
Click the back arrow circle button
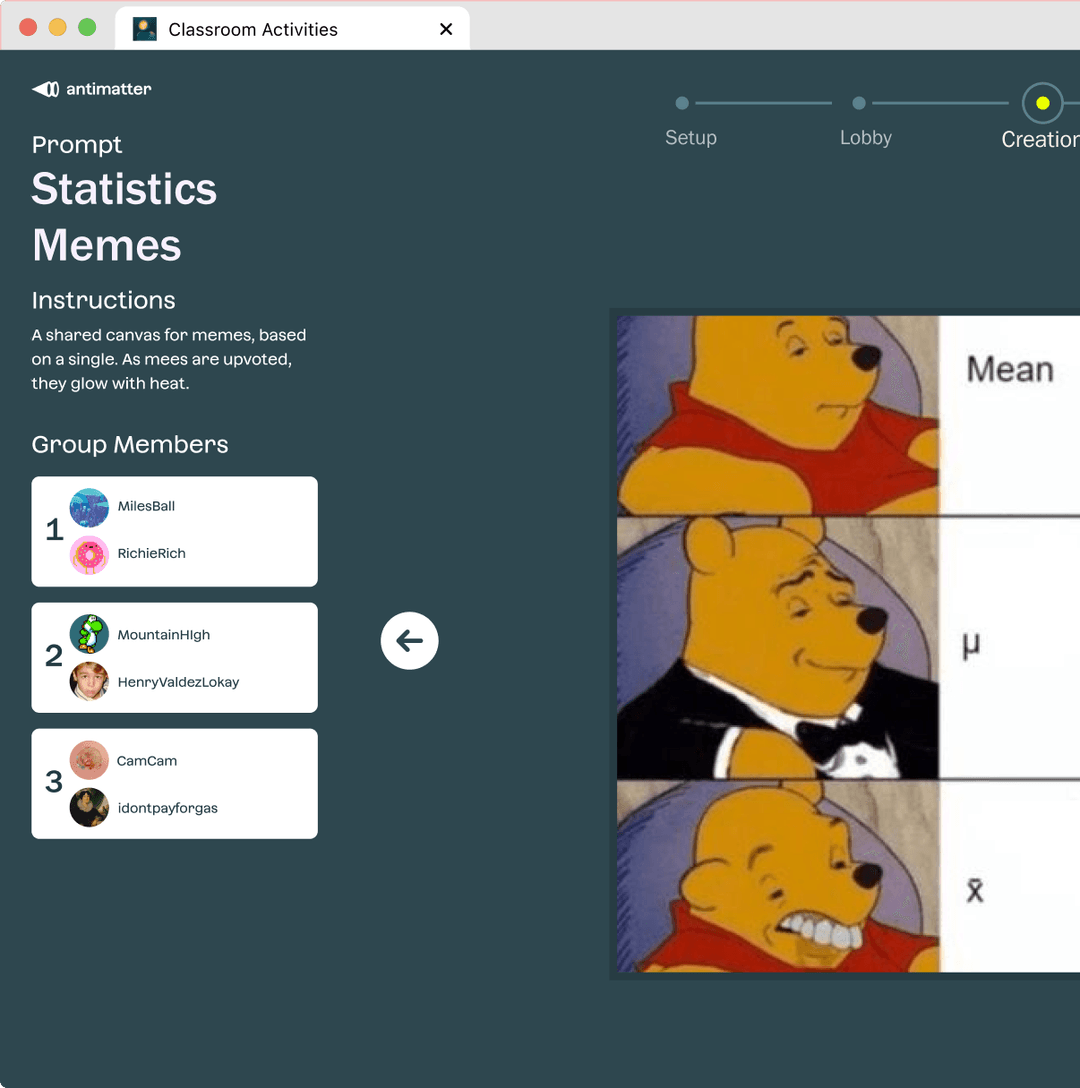coord(410,640)
